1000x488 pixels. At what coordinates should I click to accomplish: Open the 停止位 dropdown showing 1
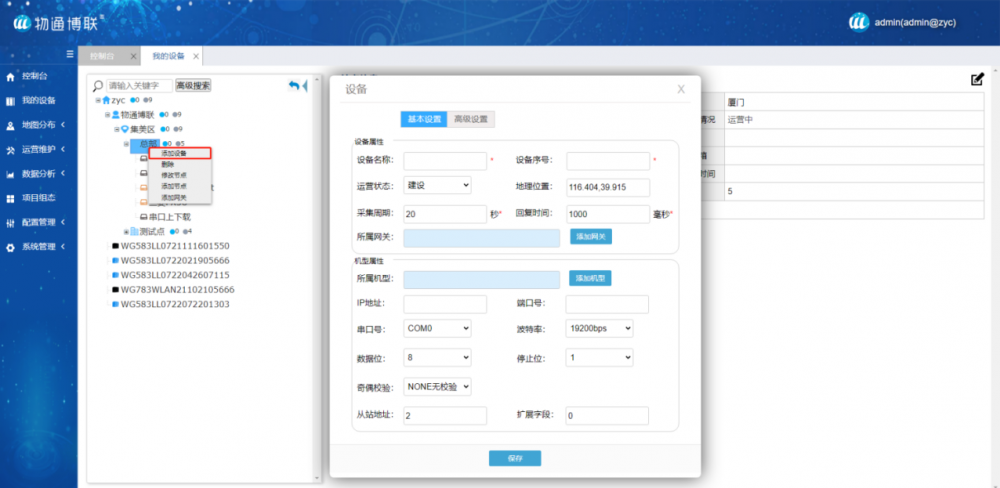[599, 357]
